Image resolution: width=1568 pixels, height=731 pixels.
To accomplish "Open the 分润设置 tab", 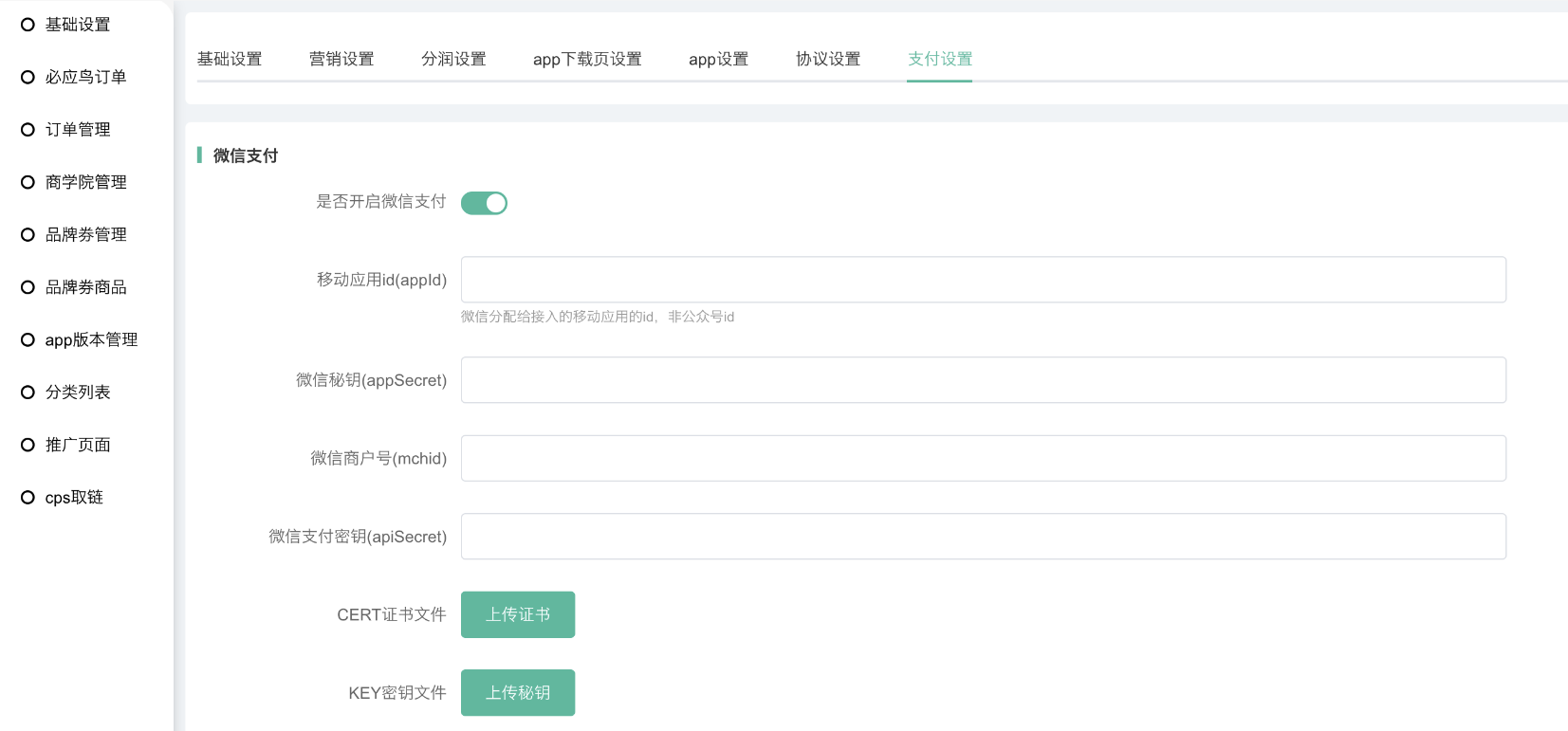I will click(453, 59).
